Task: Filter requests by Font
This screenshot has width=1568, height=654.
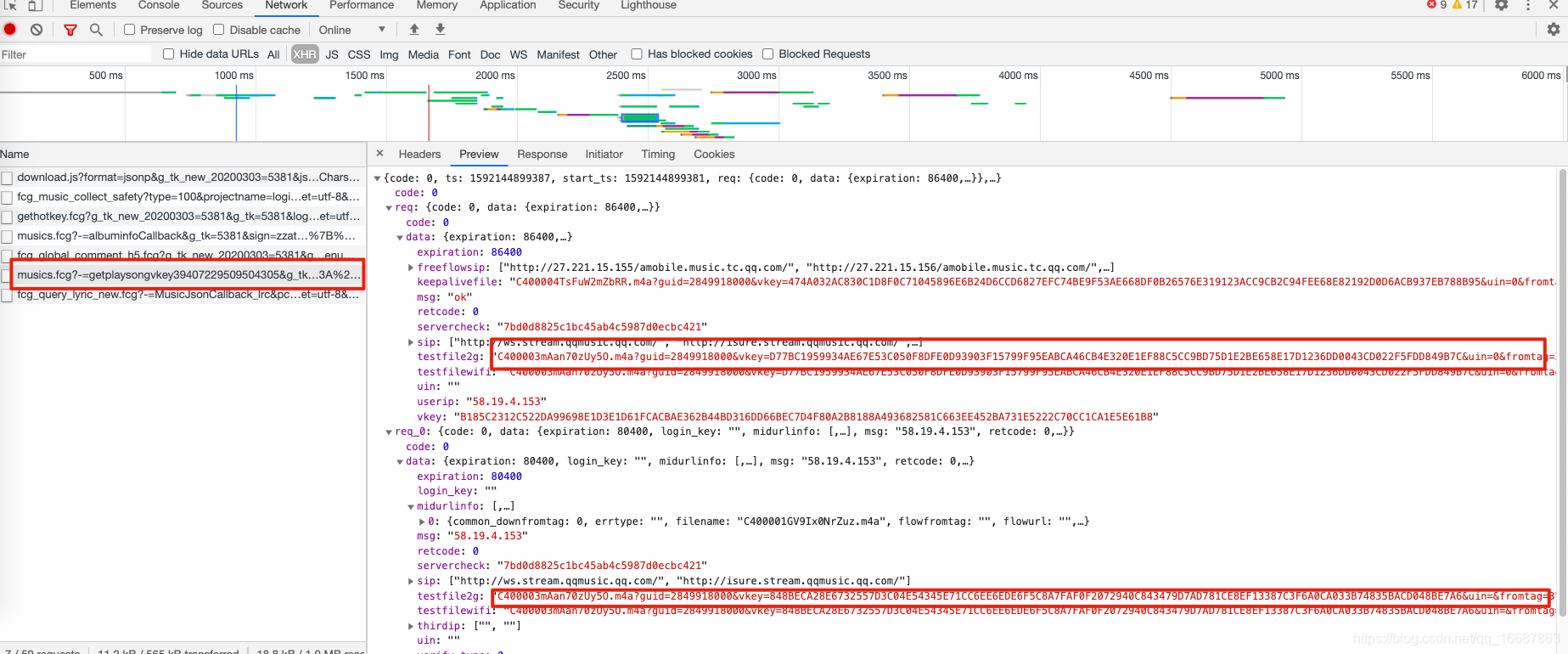Action: (459, 54)
